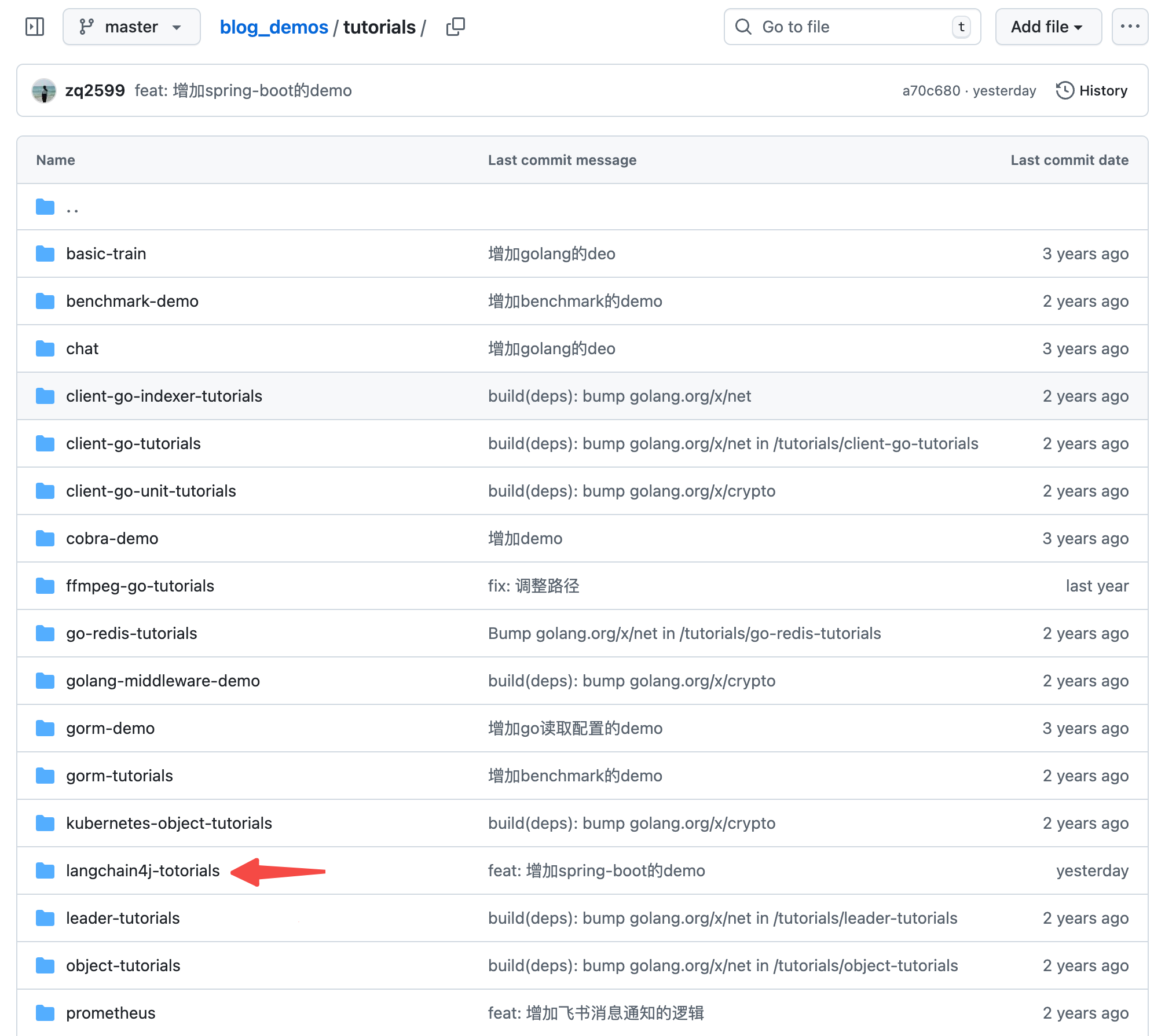1165x1036 pixels.
Task: Open the three-dot more options menu
Action: [x=1129, y=27]
